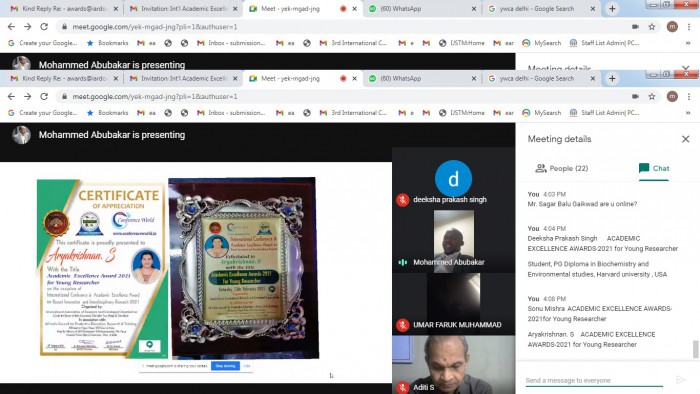Open camera permission icon in inner address bar
700x394 pixels.
[635, 96]
